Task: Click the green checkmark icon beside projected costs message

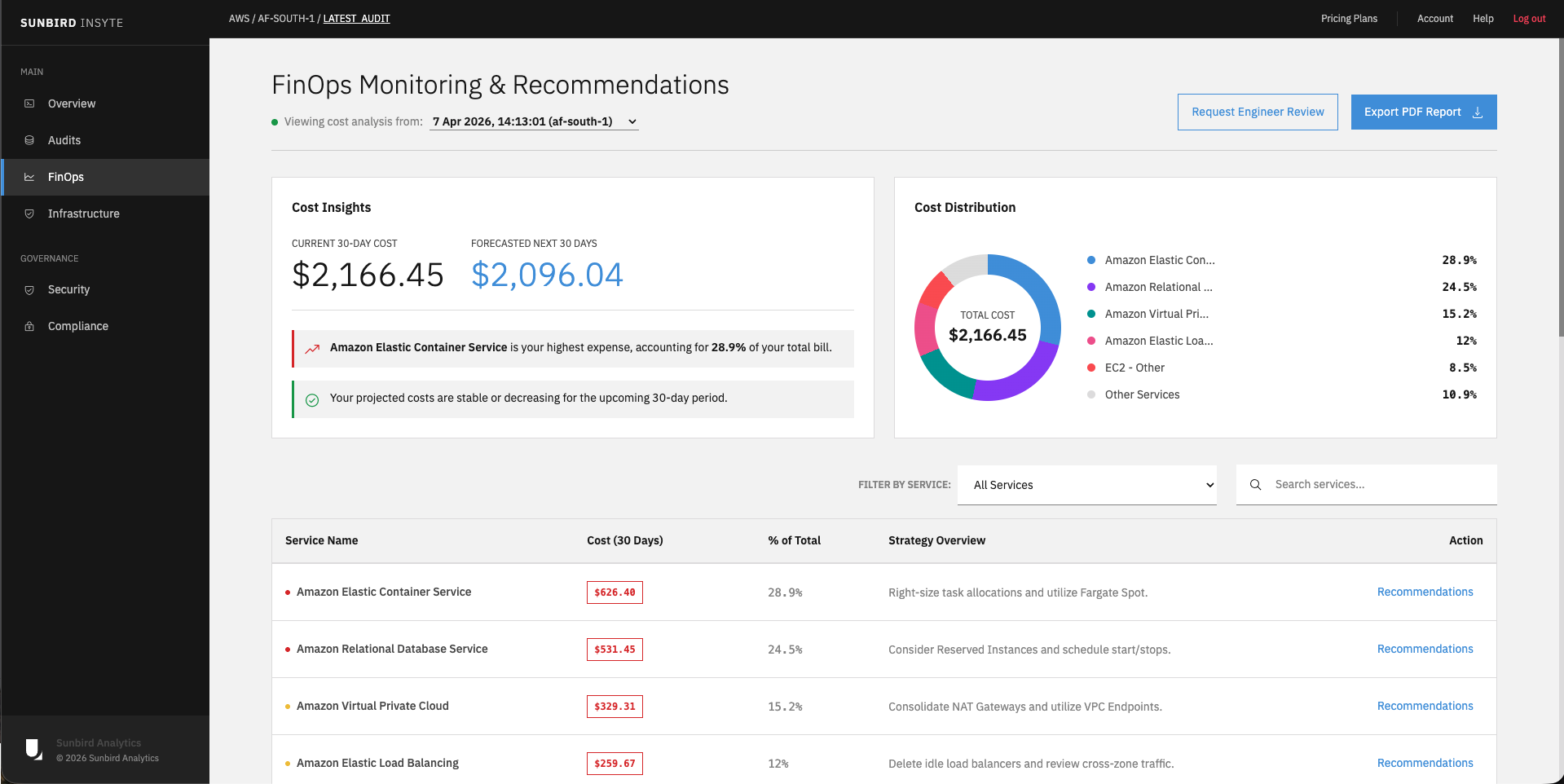Action: (x=311, y=399)
